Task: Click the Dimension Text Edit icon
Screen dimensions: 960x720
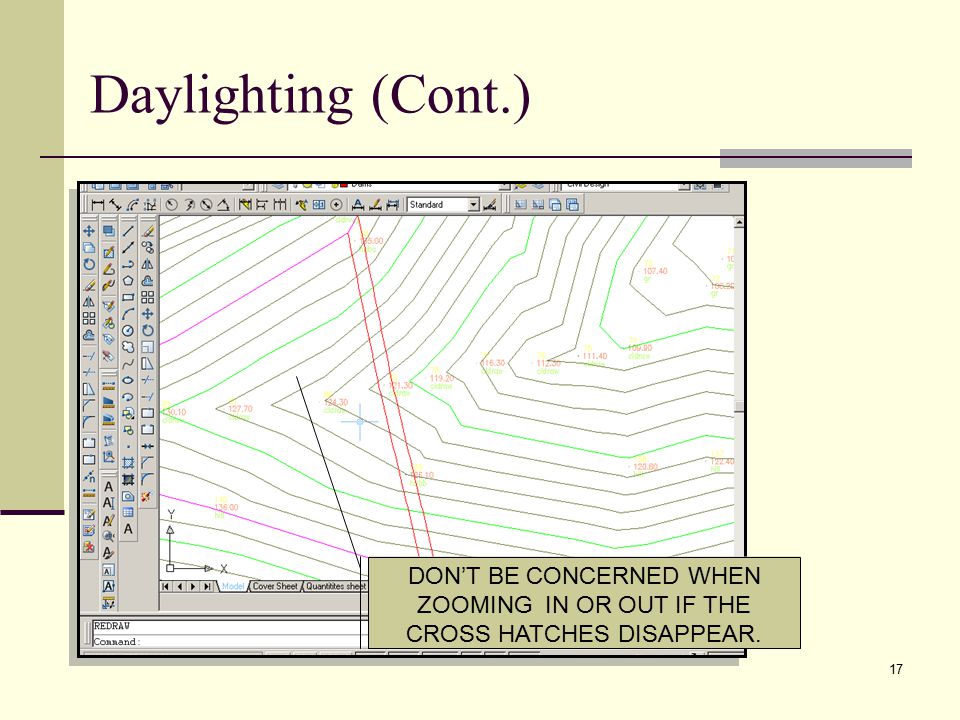Action: [375, 204]
